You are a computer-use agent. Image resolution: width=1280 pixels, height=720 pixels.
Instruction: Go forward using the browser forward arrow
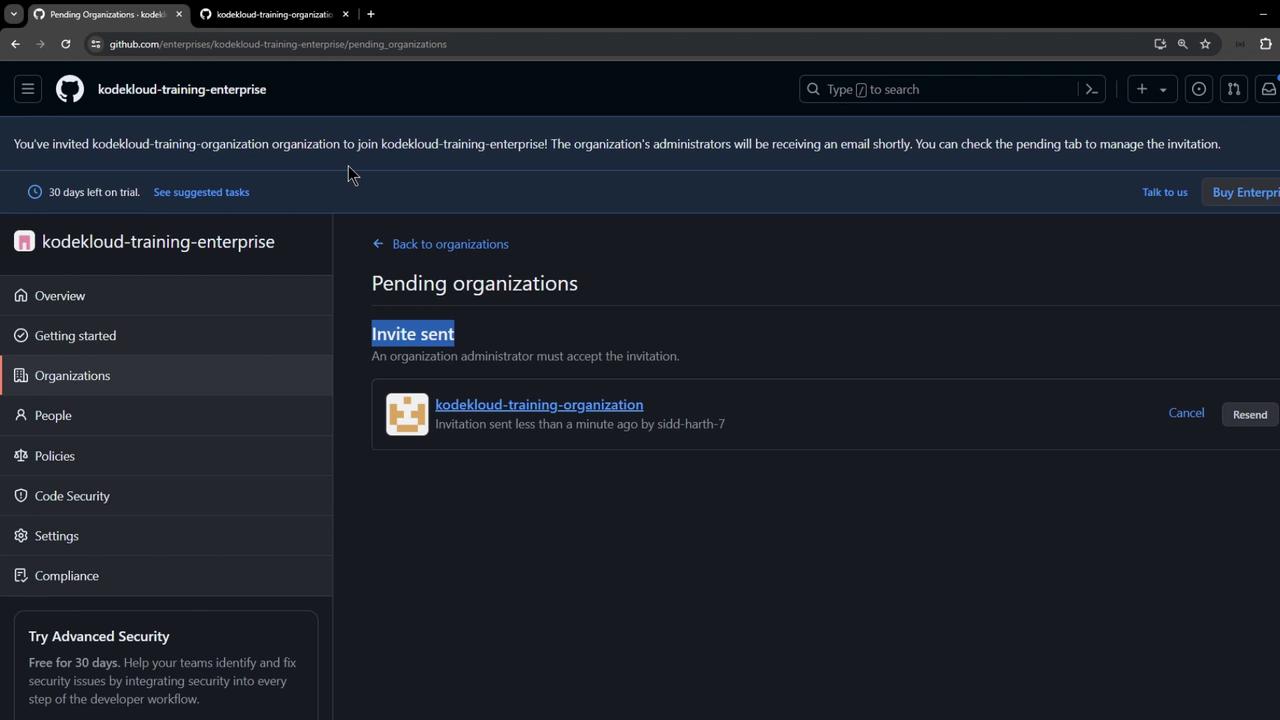(40, 44)
